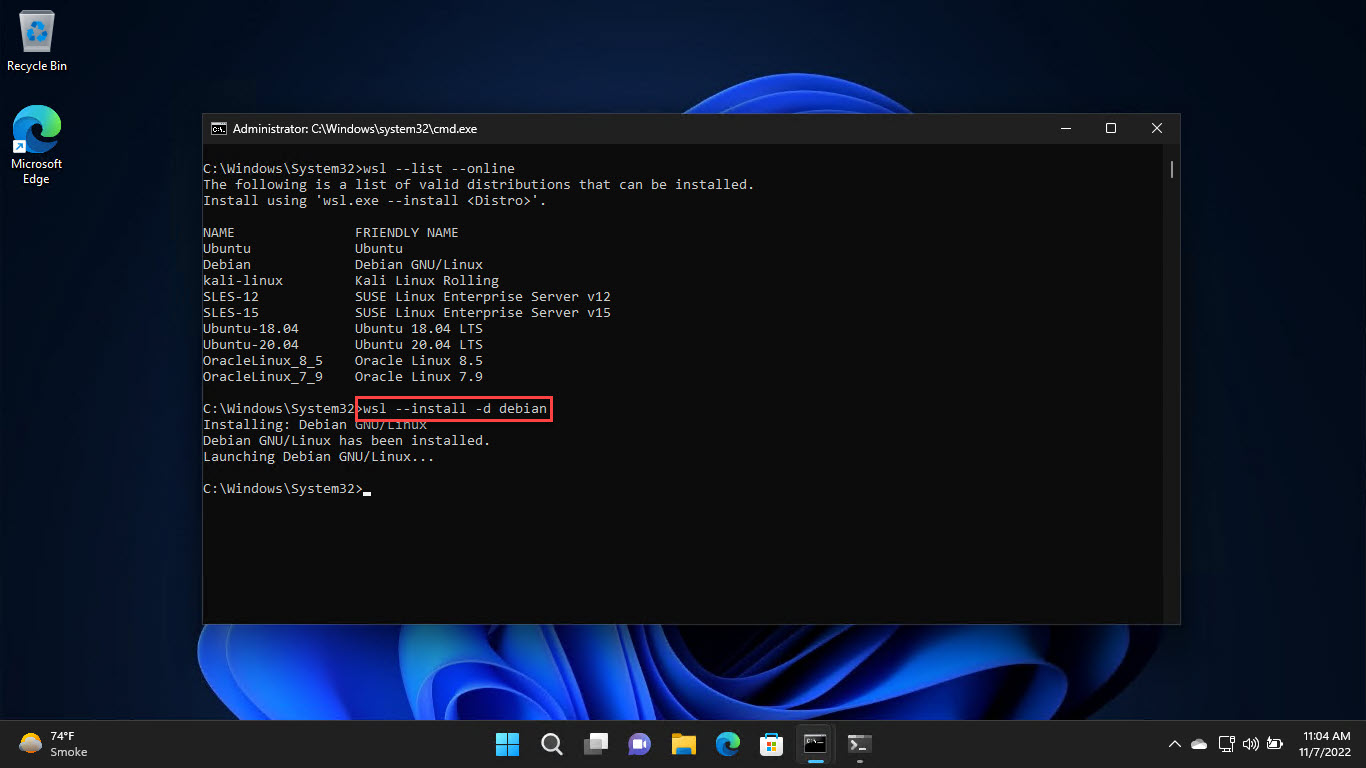Open Teams Chat from the taskbar

click(x=639, y=744)
